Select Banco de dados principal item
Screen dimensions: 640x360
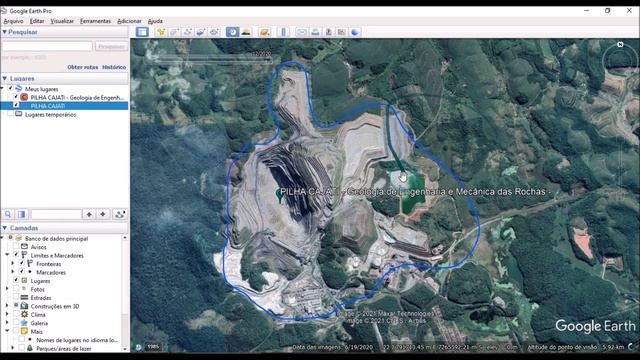56,238
